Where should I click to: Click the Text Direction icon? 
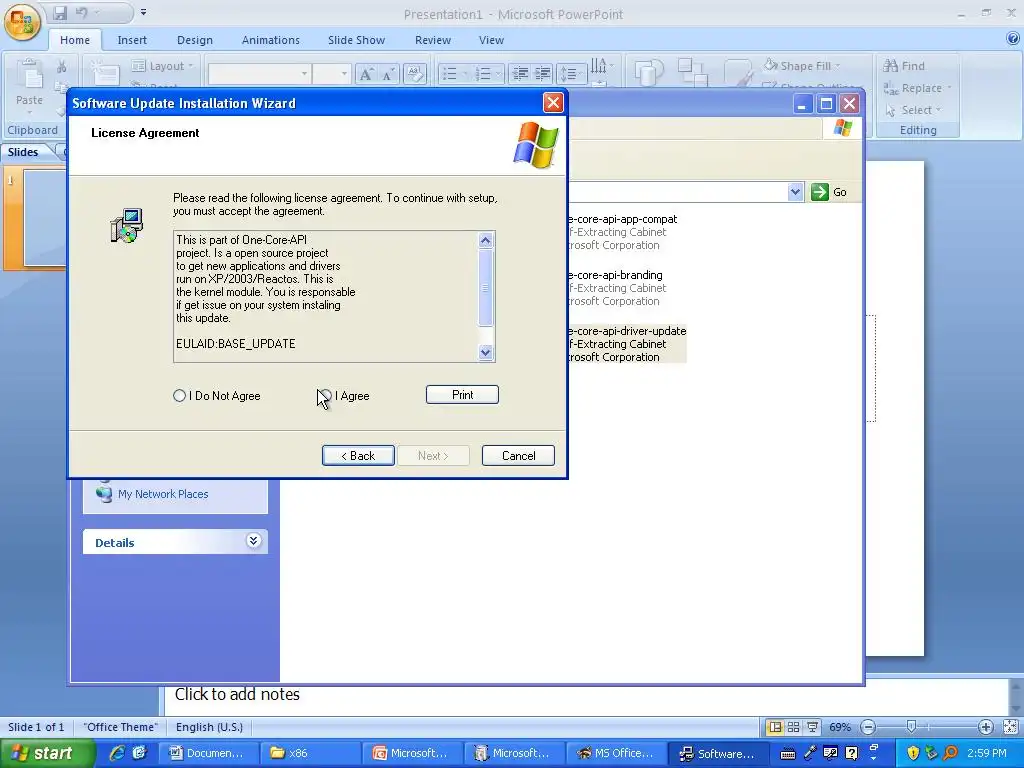tap(601, 66)
